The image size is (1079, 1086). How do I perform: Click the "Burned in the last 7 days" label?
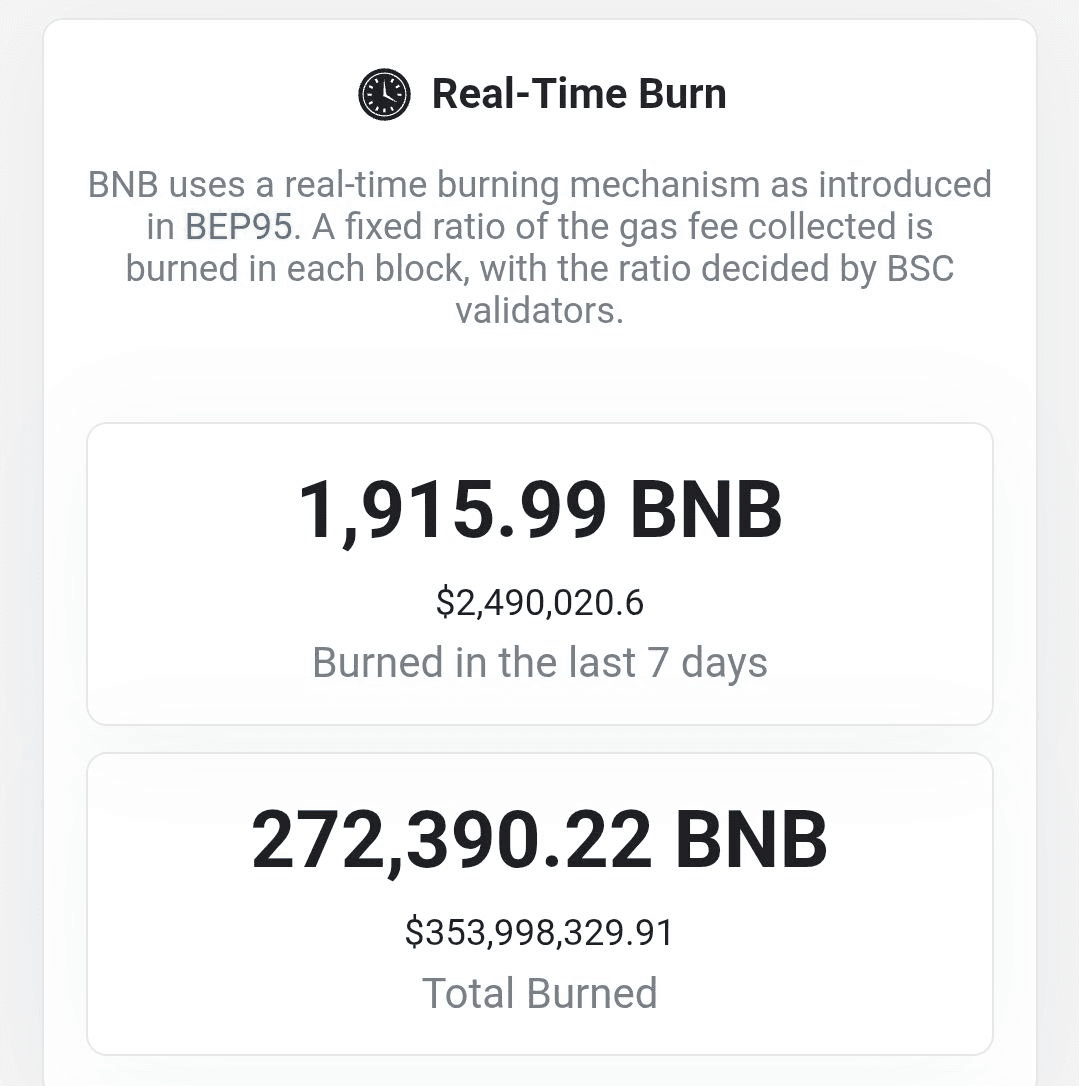(540, 662)
